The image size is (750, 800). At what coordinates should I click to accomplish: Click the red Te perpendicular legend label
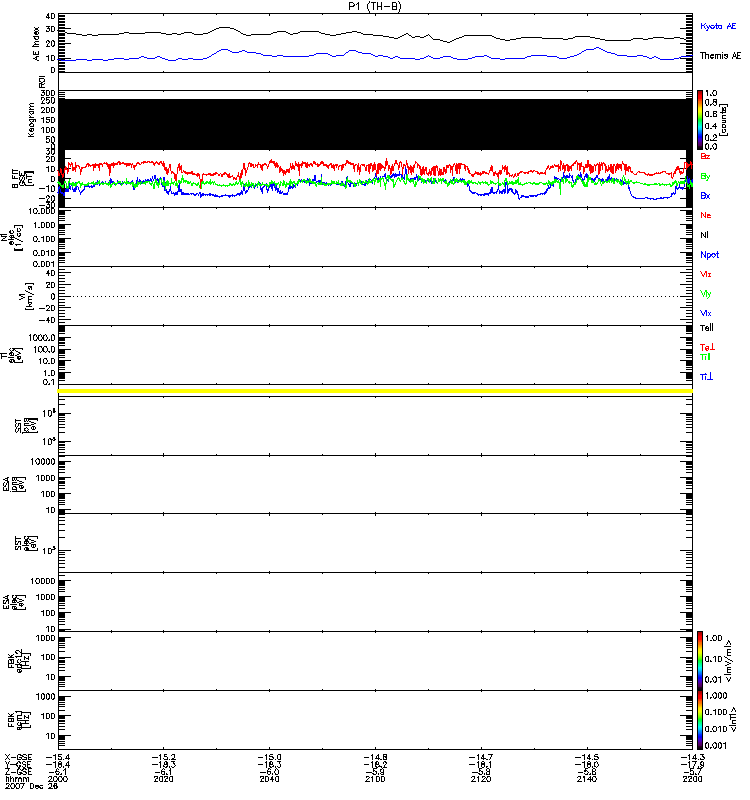click(707, 347)
